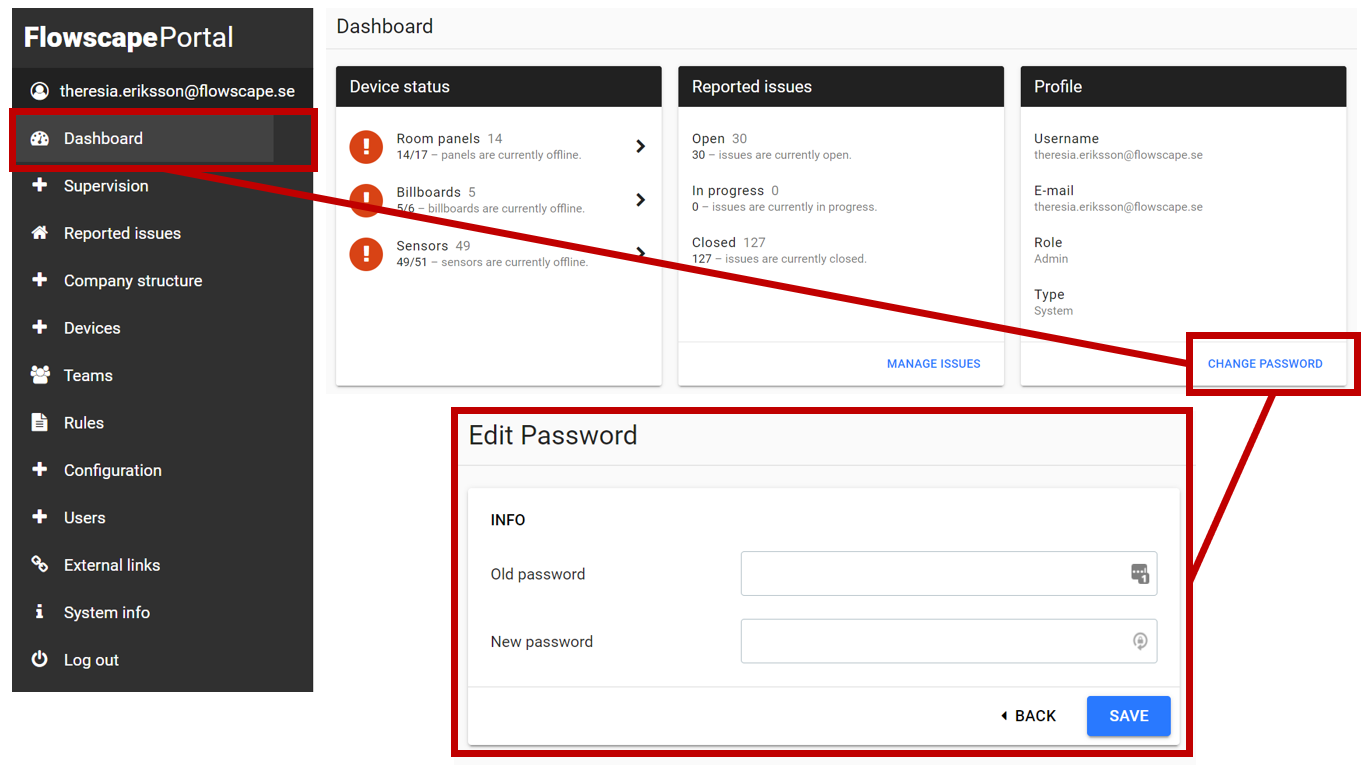Viewport: 1366px width, 772px height.
Task: Click the Admin role value
Action: [x=1051, y=259]
